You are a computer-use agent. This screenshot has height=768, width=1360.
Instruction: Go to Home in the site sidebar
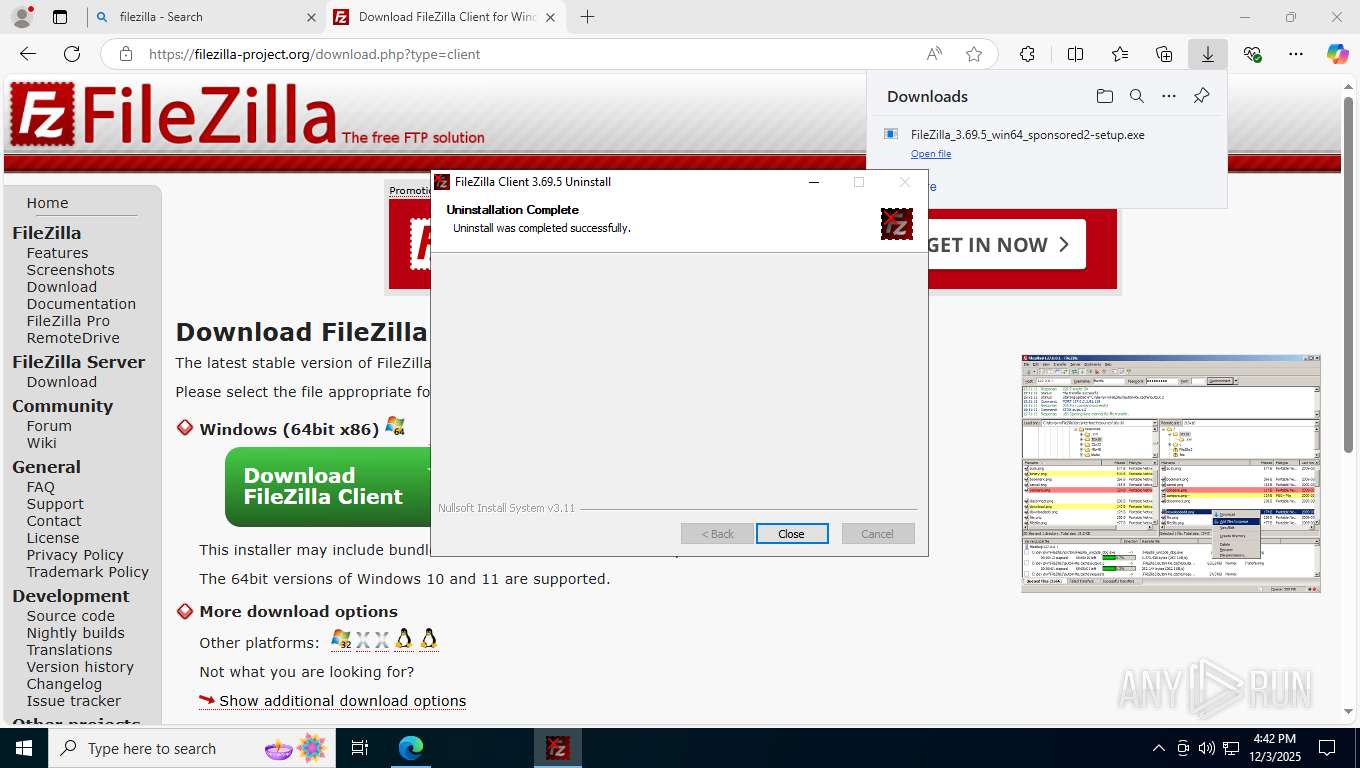[47, 203]
